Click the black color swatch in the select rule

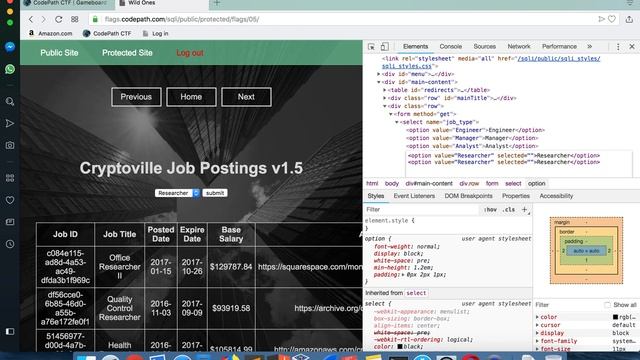pos(400,347)
